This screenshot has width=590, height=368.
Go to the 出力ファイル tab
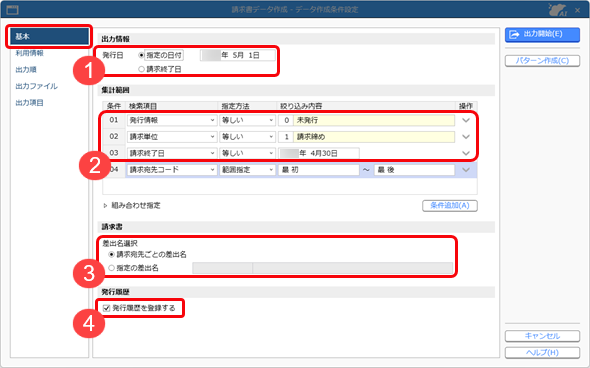pyautogui.click(x=36, y=86)
